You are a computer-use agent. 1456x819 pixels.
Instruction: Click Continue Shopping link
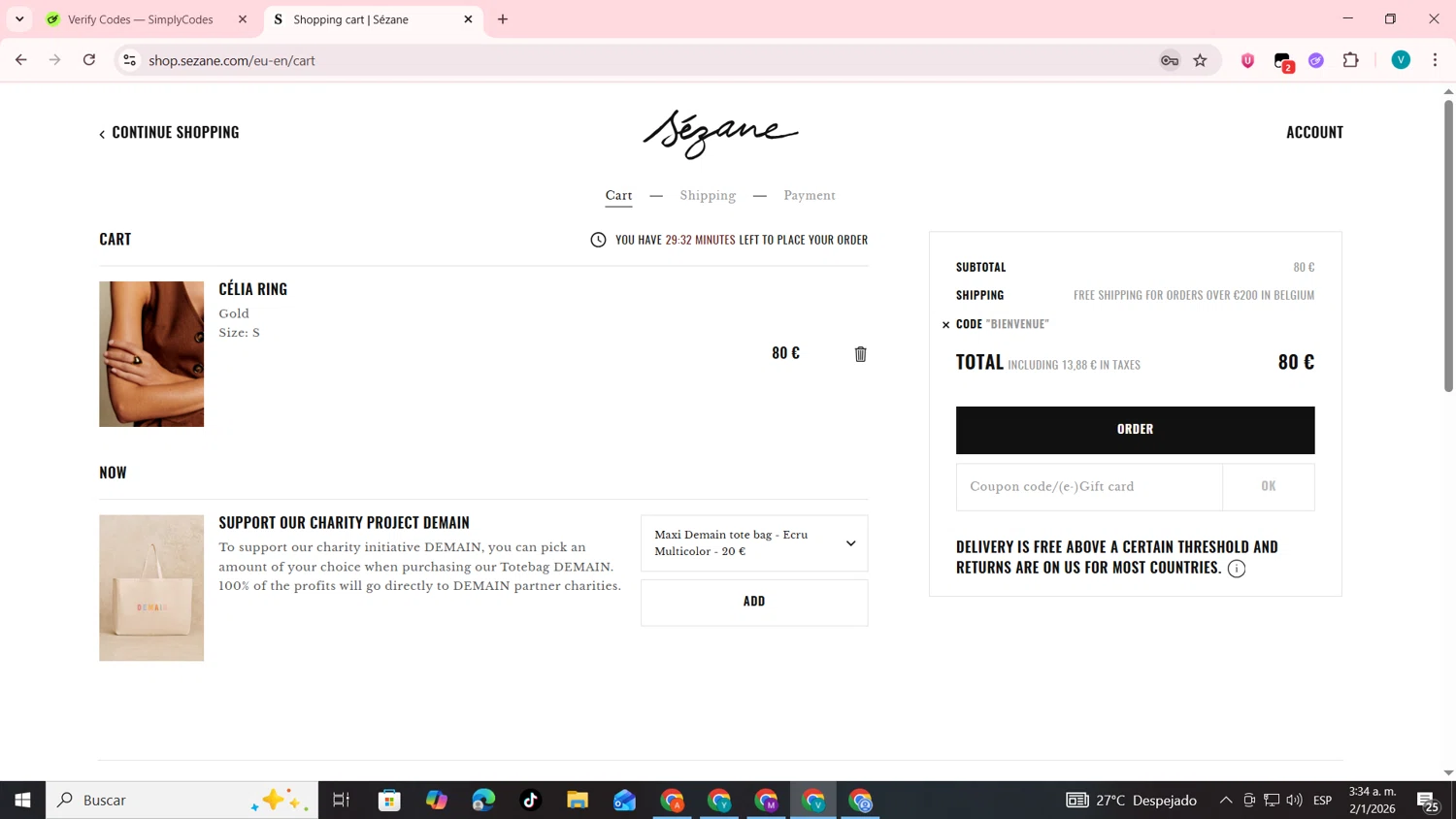tap(169, 132)
